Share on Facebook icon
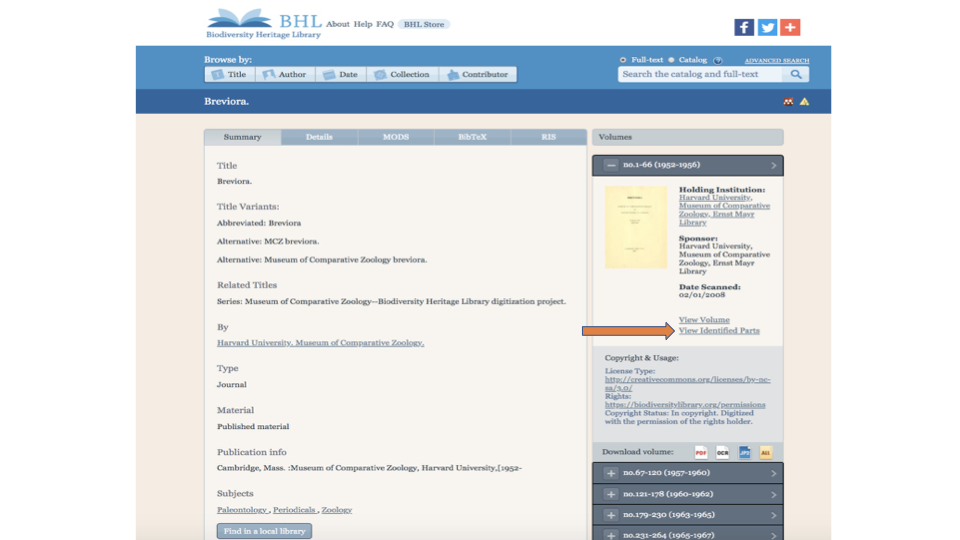The image size is (960, 540). (x=744, y=27)
